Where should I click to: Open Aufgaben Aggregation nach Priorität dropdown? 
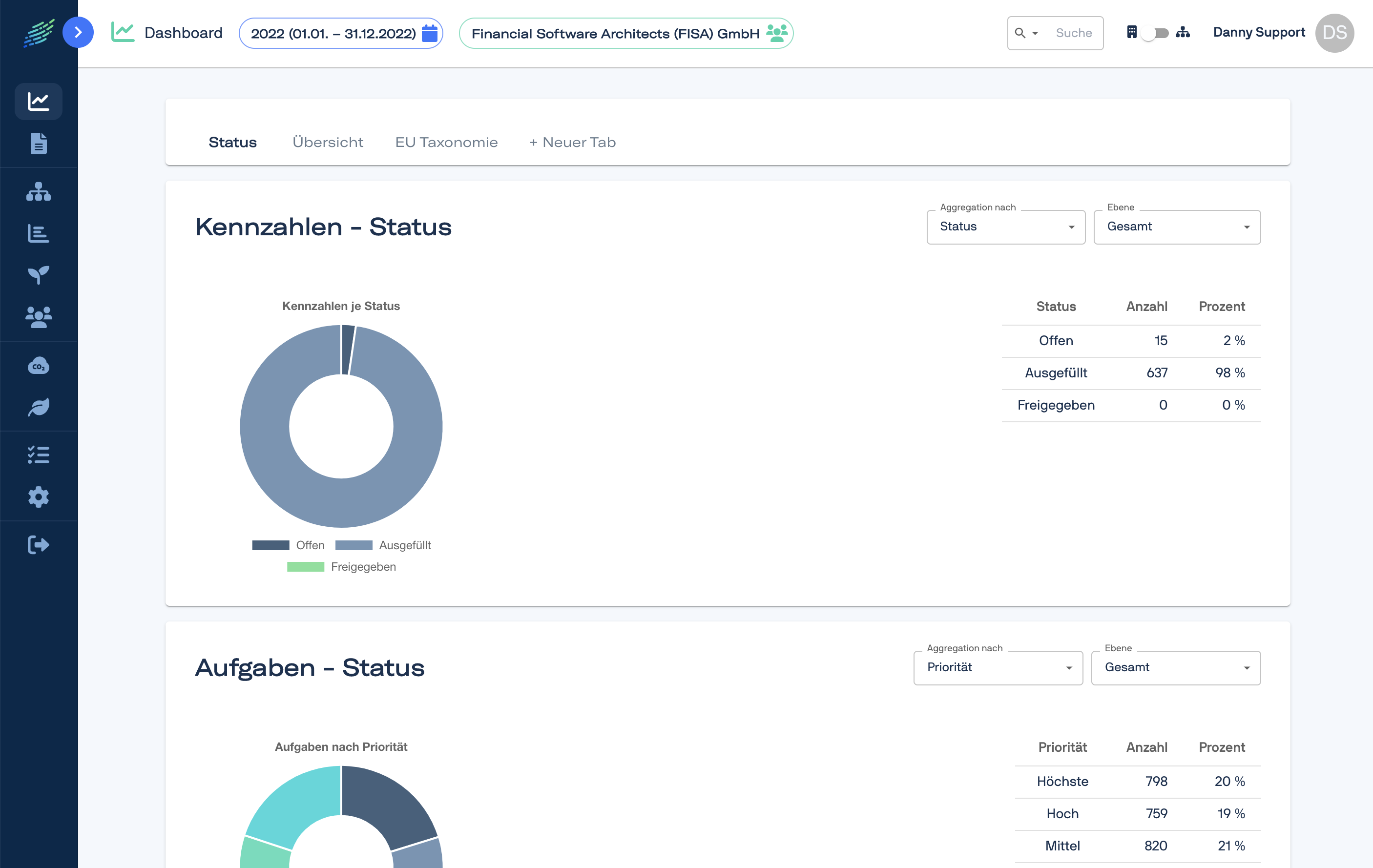pos(998,667)
